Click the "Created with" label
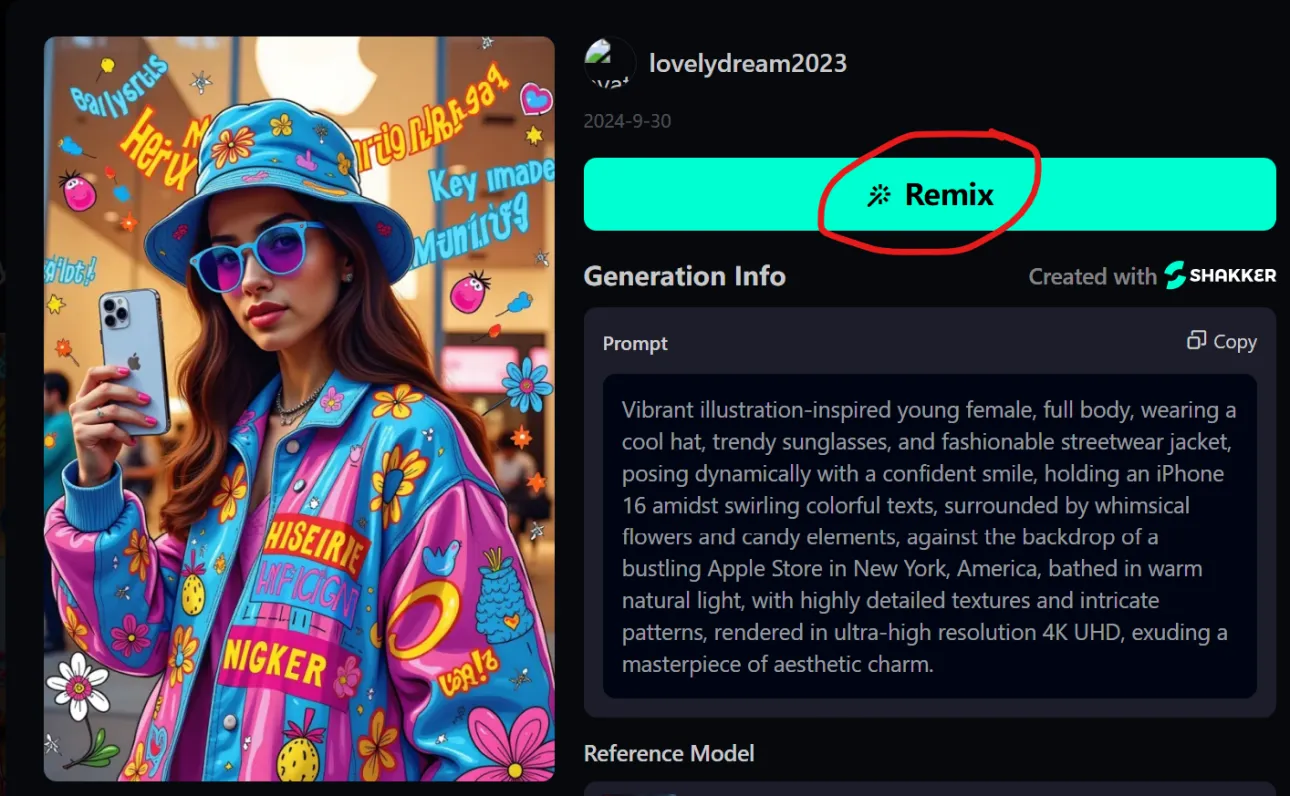The width and height of the screenshot is (1290, 796). [1092, 277]
